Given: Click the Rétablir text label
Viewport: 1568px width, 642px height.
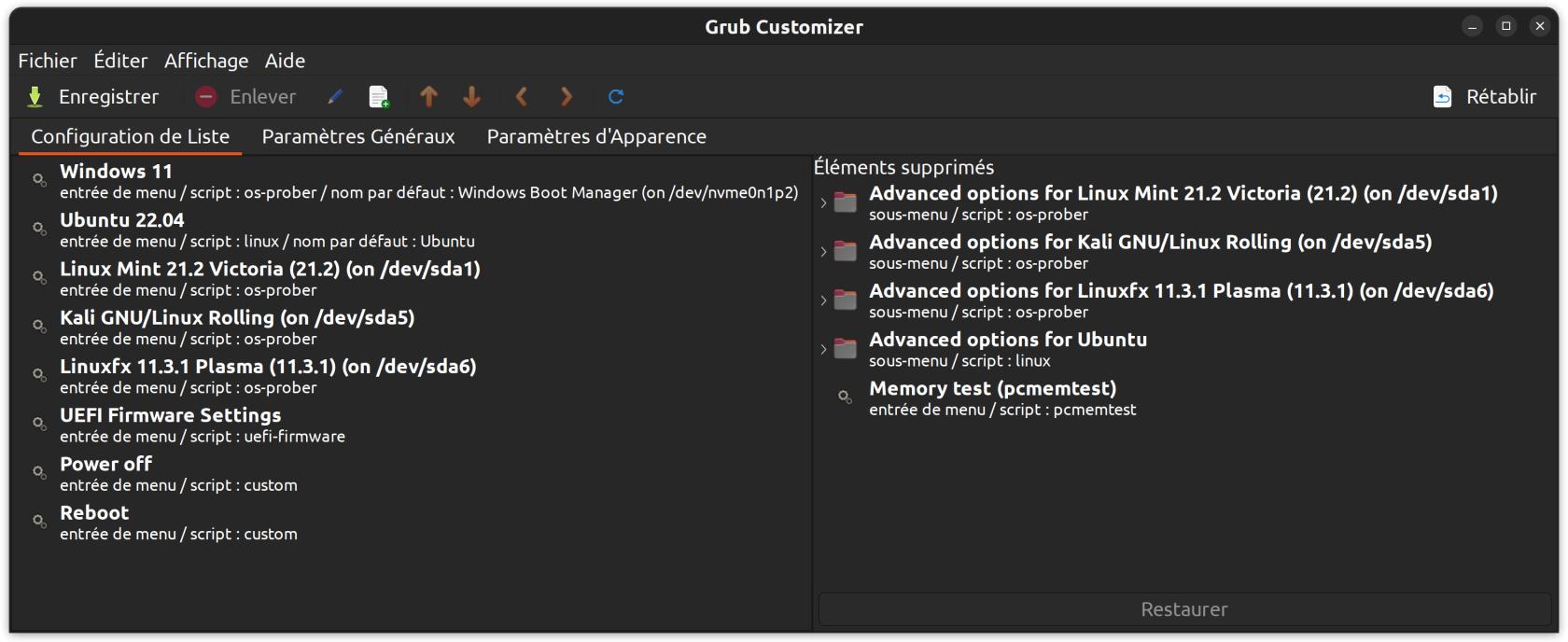Looking at the screenshot, I should click(x=1501, y=97).
